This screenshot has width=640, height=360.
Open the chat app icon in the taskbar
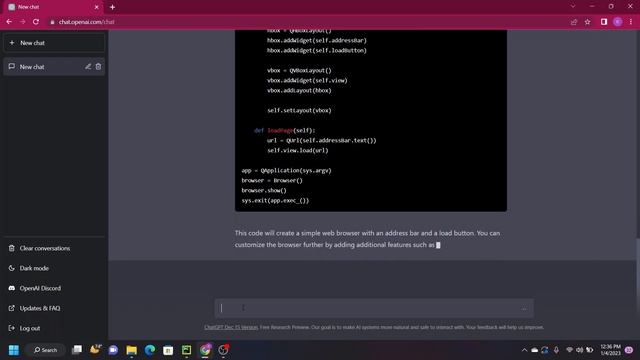pos(113,350)
